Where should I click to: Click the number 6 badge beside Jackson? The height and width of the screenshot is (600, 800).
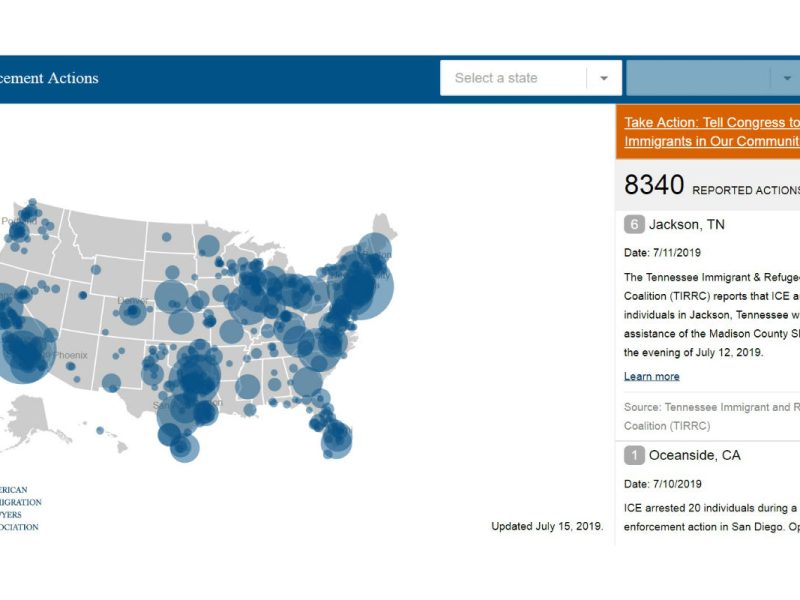[x=634, y=224]
